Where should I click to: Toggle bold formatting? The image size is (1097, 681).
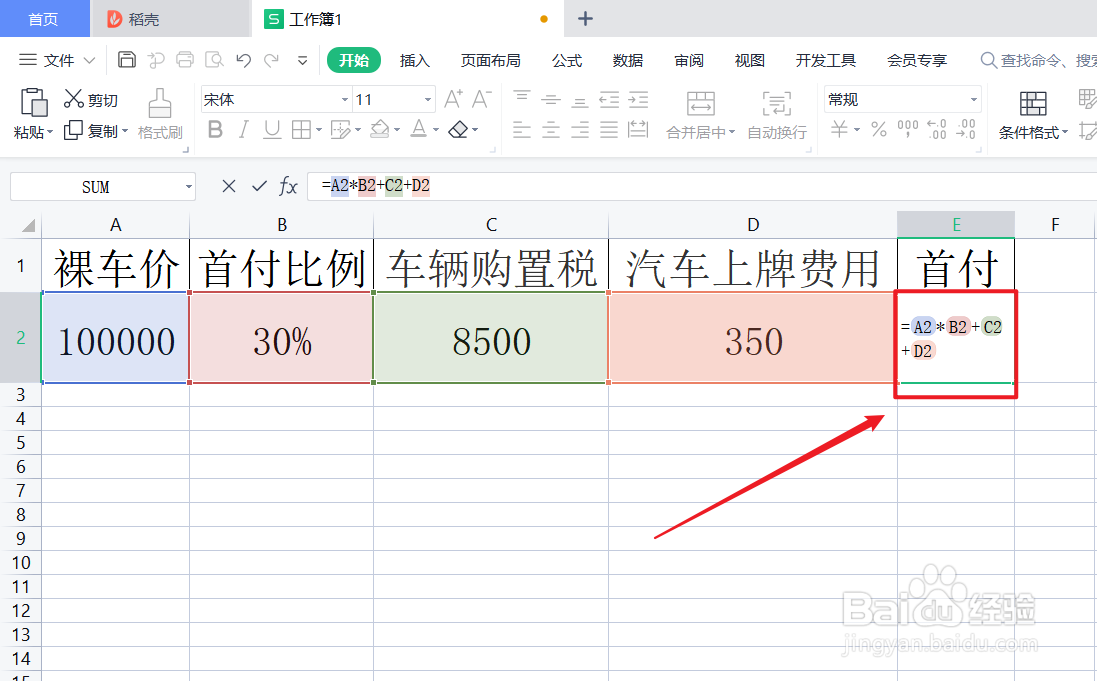click(x=216, y=130)
